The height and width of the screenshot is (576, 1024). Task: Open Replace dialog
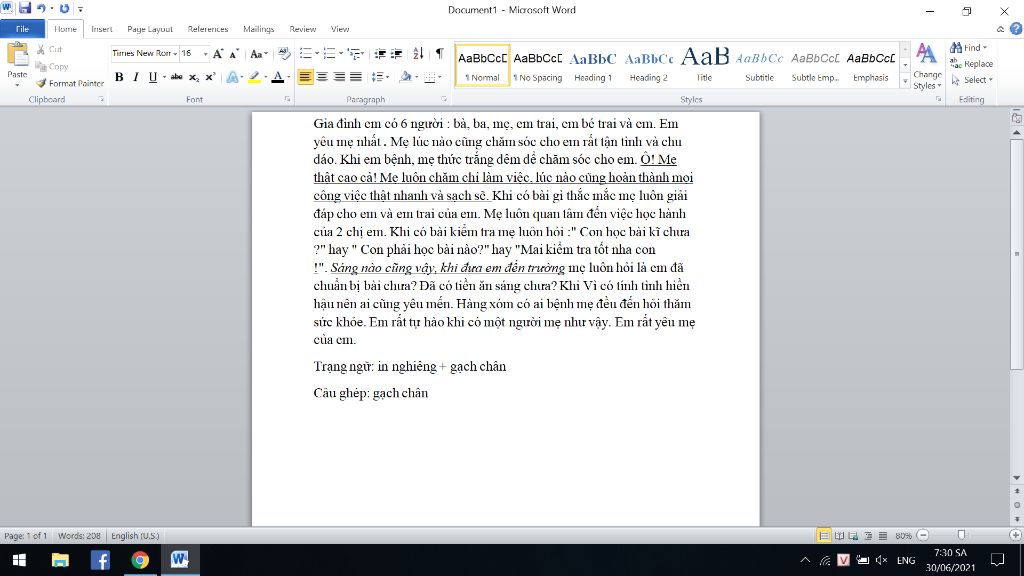pos(971,64)
